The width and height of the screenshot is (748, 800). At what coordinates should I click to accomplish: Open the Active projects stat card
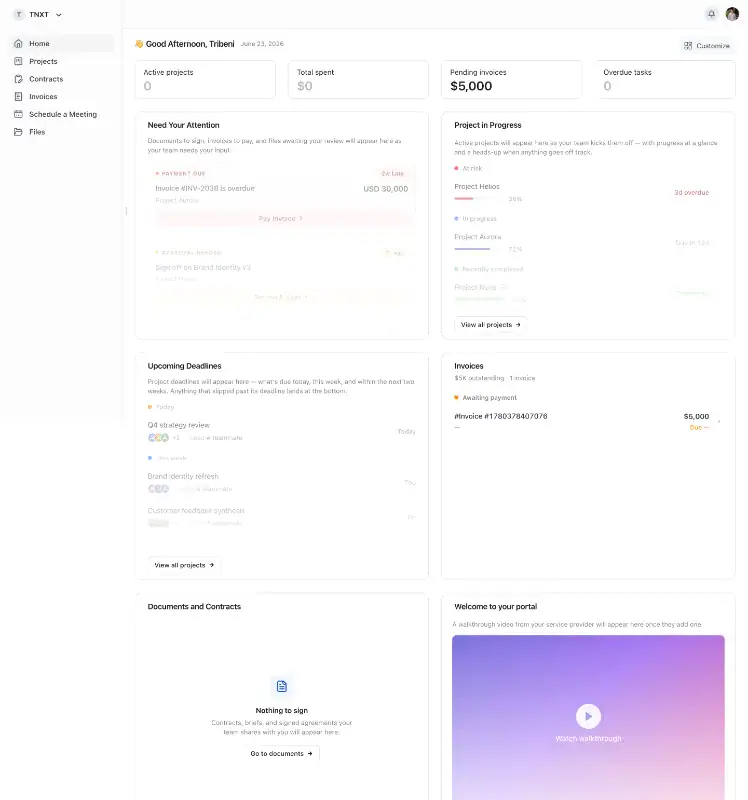tap(205, 79)
